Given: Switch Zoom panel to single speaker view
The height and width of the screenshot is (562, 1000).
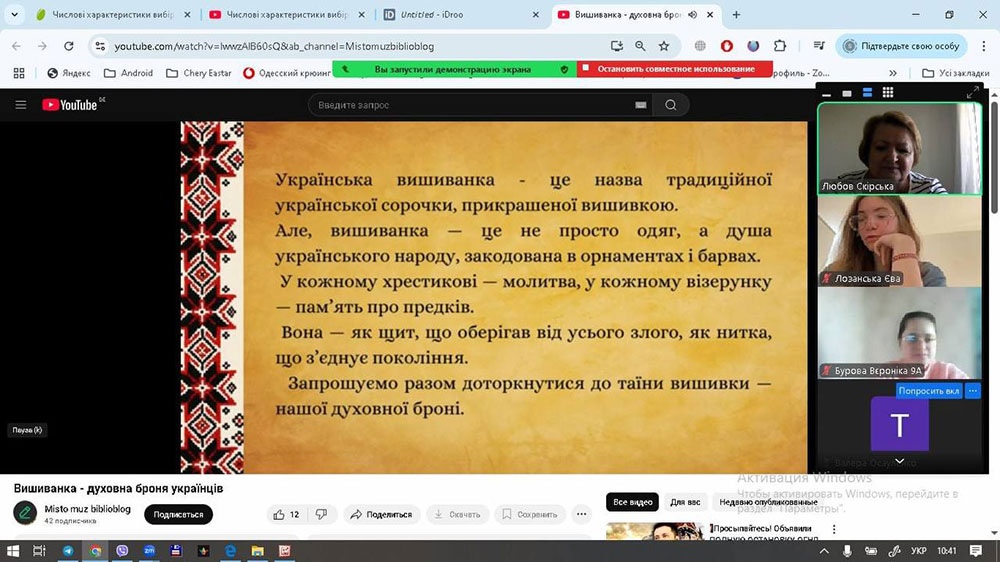Looking at the screenshot, I should 847,93.
